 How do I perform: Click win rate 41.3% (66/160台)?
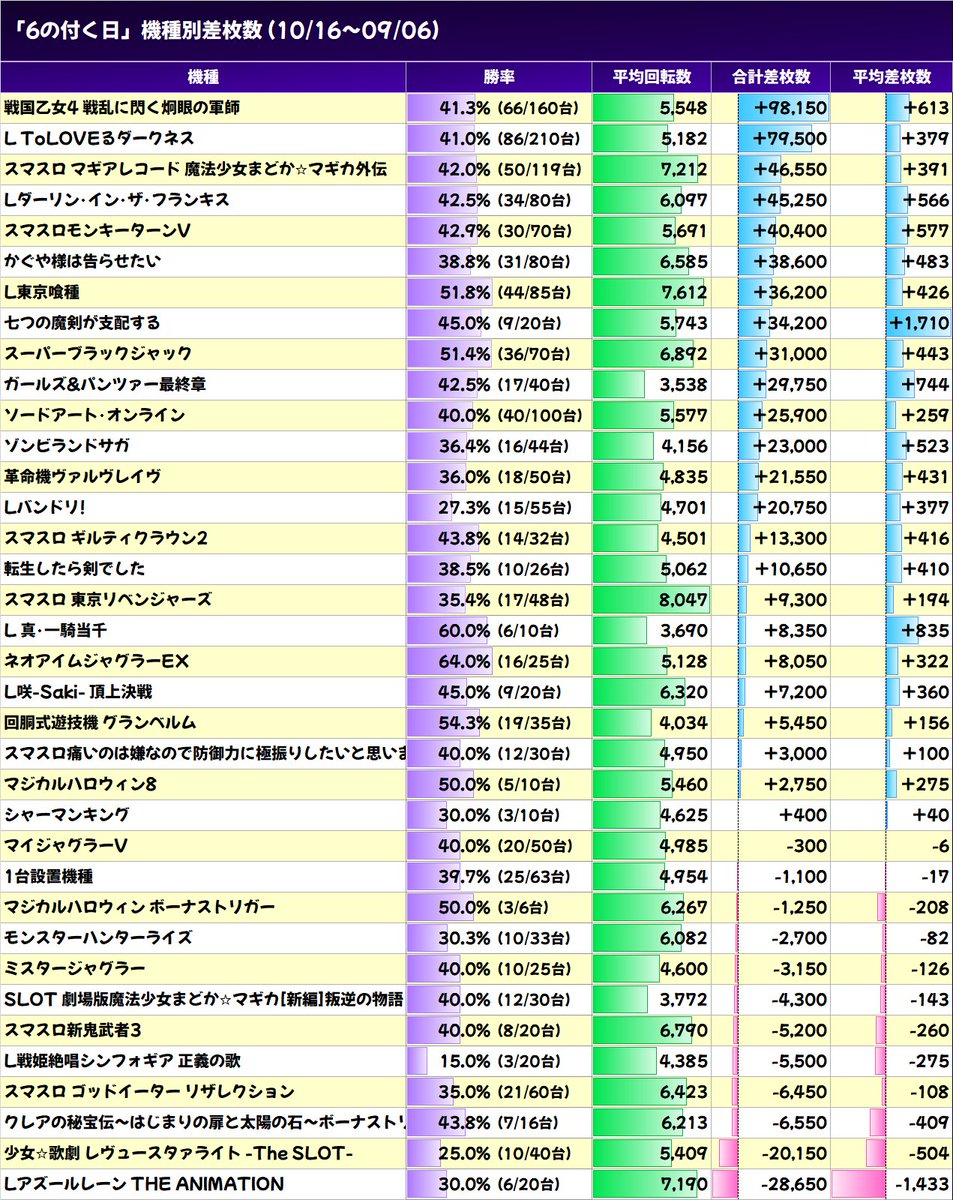coord(509,108)
